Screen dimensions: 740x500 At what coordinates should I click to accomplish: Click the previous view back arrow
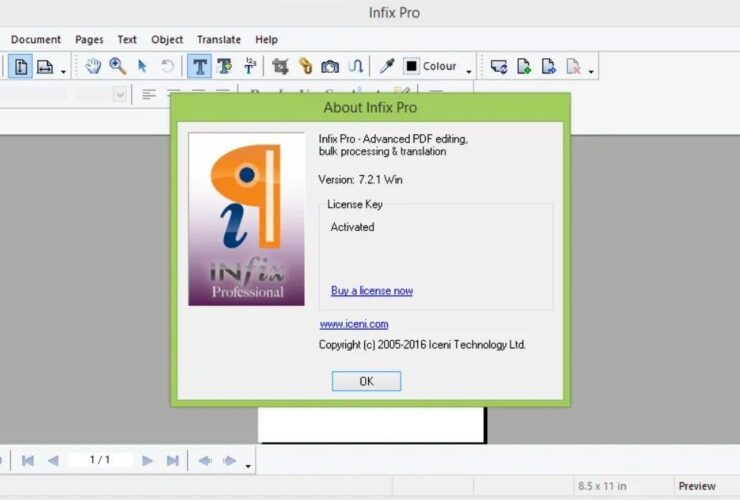(x=205, y=460)
